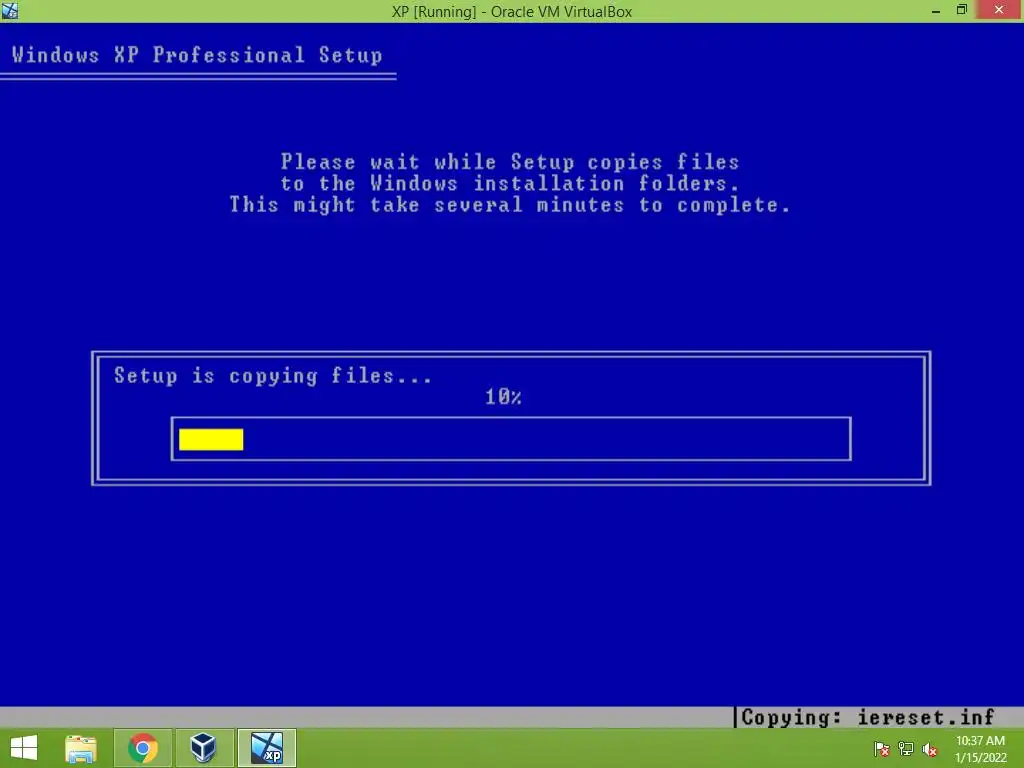Click the 'Setup is copying files...' text
The image size is (1024, 768).
click(x=273, y=376)
